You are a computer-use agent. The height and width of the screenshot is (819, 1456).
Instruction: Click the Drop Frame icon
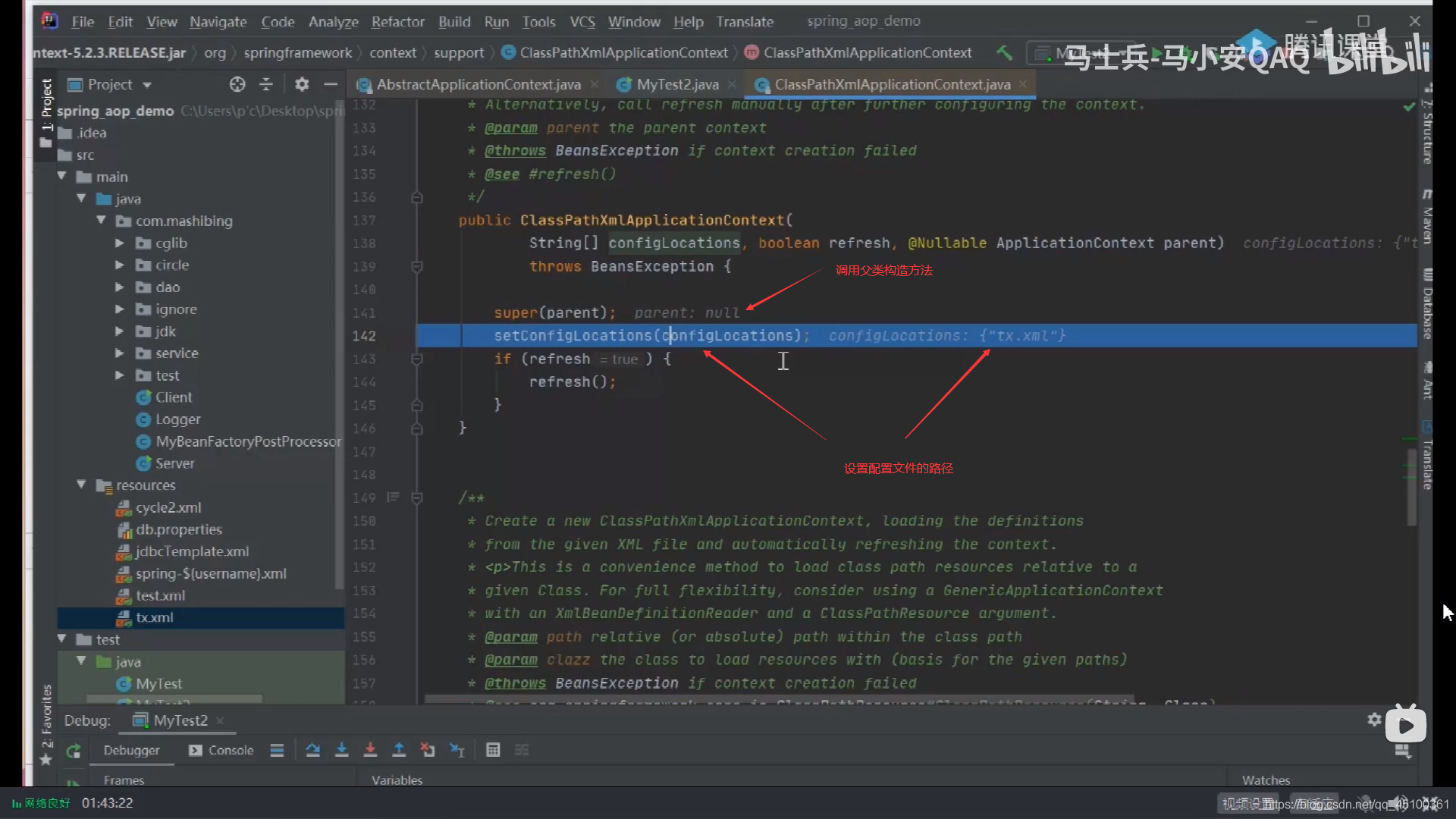pos(428,750)
